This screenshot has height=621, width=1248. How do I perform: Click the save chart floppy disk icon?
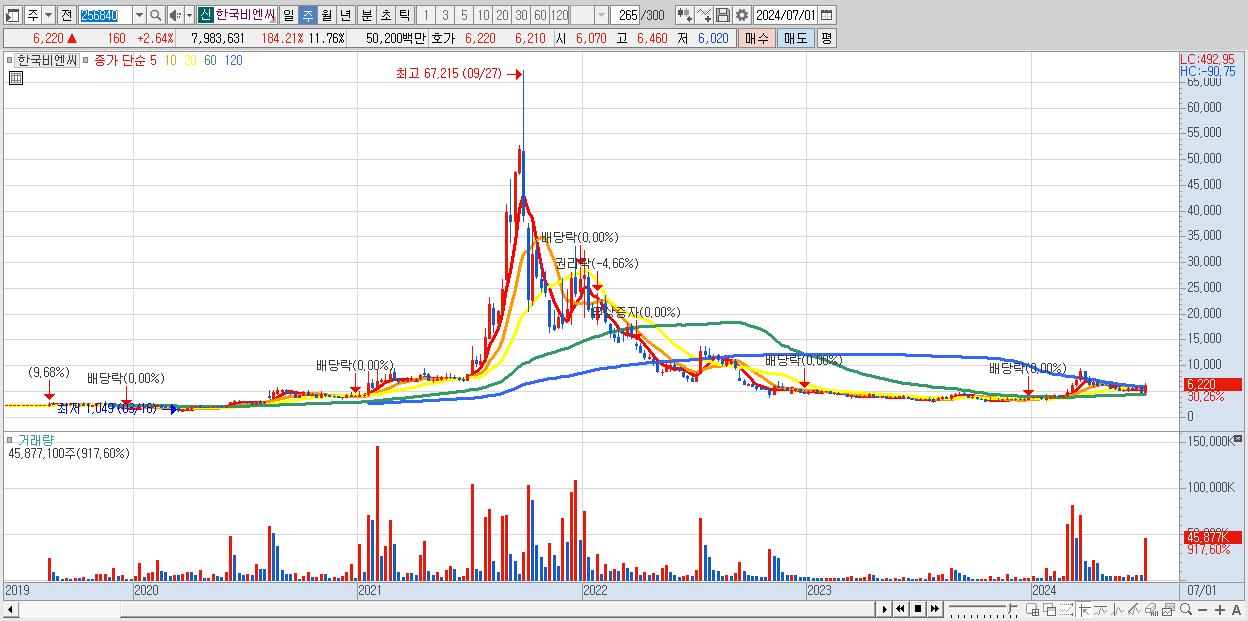(723, 15)
